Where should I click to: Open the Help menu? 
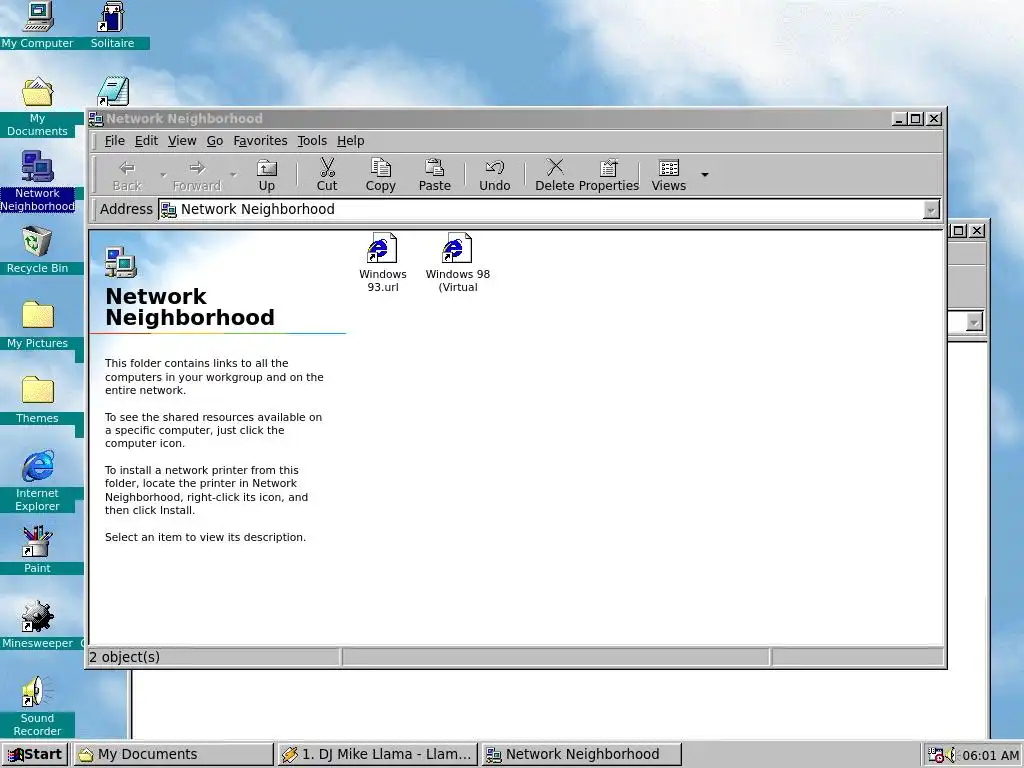coord(351,140)
